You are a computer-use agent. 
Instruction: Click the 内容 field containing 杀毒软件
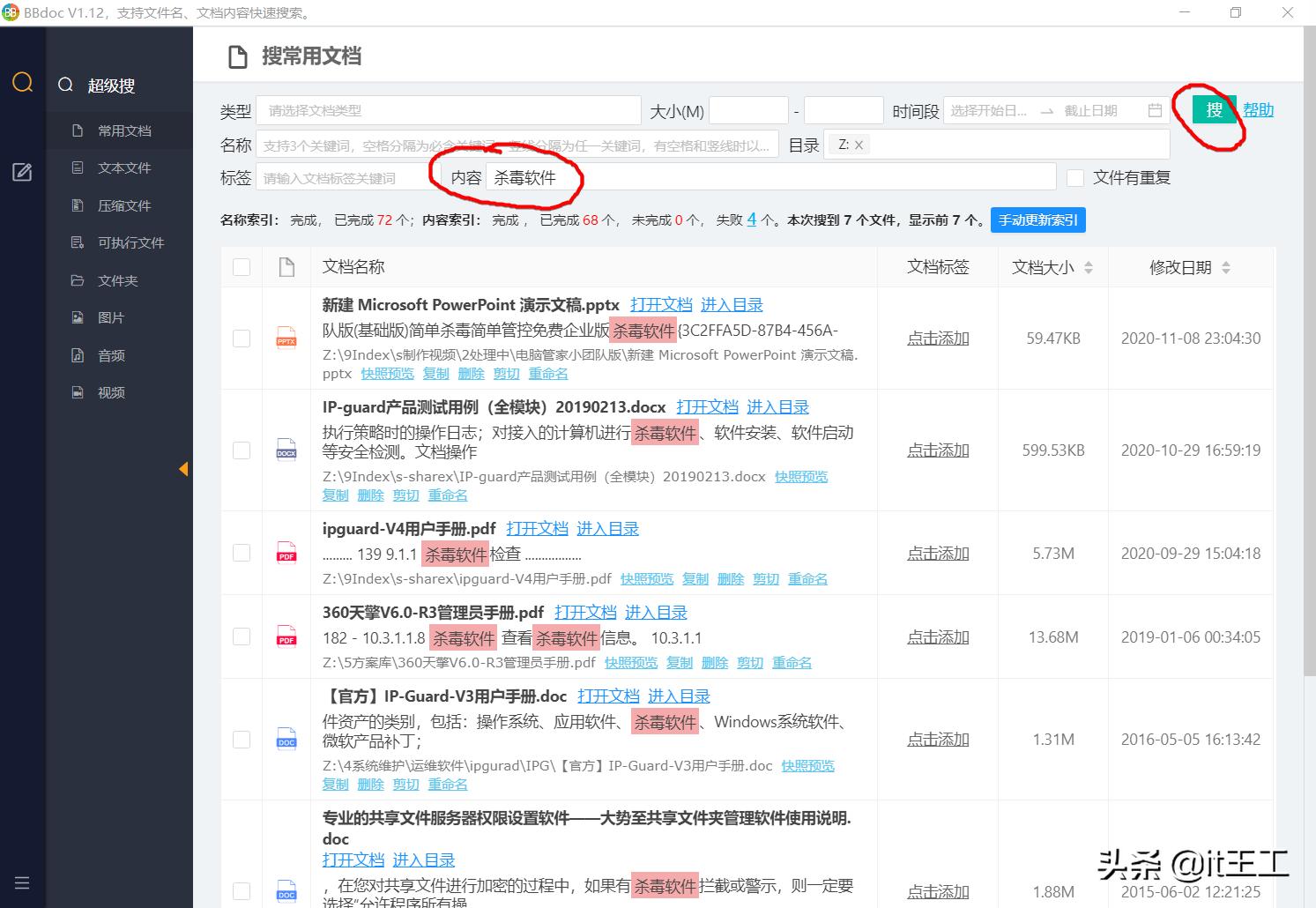point(617,176)
